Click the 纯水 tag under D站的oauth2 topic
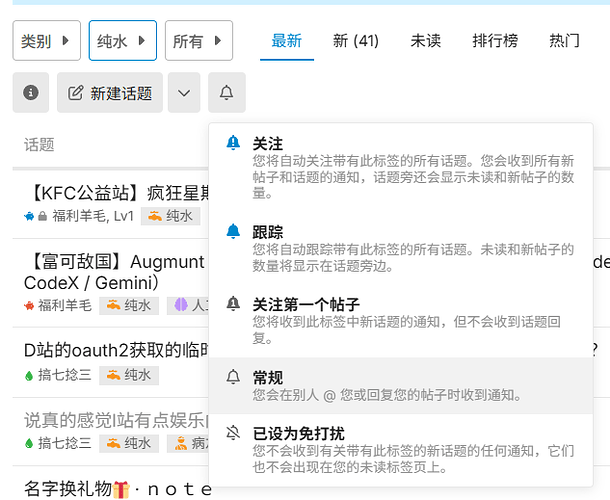This screenshot has width=610, height=500. tap(129, 375)
